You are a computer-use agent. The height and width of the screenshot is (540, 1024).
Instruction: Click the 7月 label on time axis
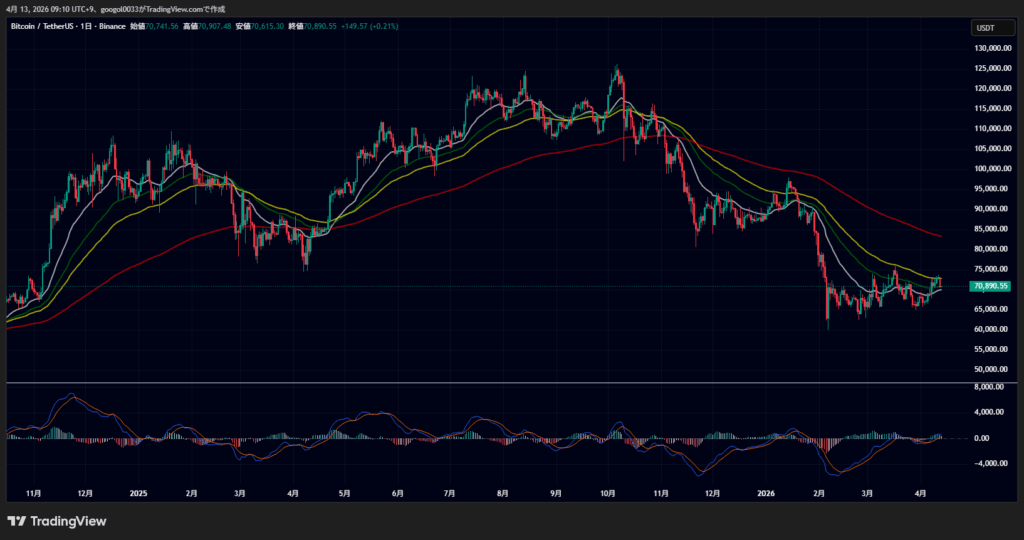pos(449,494)
